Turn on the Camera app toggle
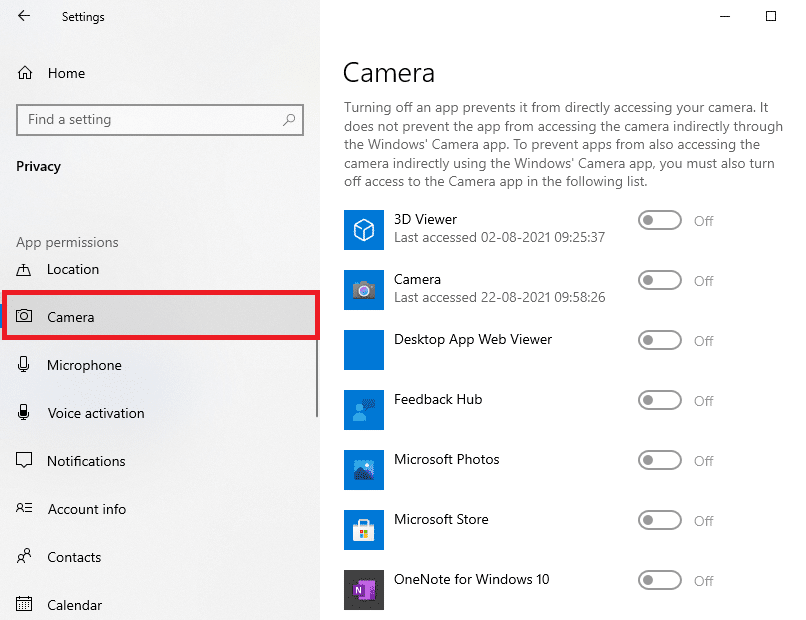The image size is (806, 620). (x=660, y=280)
